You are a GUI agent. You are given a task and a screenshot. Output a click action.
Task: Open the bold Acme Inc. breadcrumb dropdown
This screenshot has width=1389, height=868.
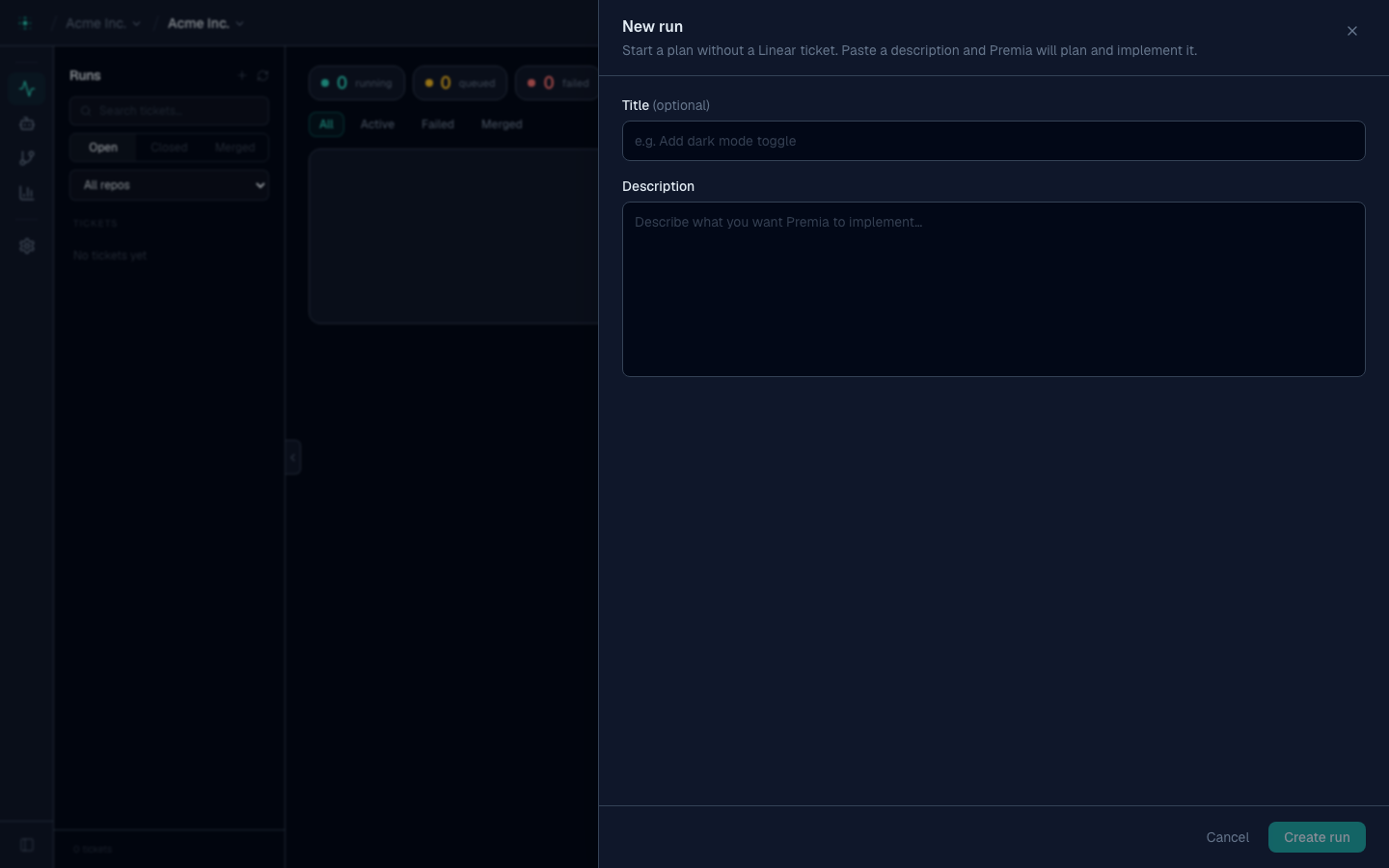(x=205, y=23)
